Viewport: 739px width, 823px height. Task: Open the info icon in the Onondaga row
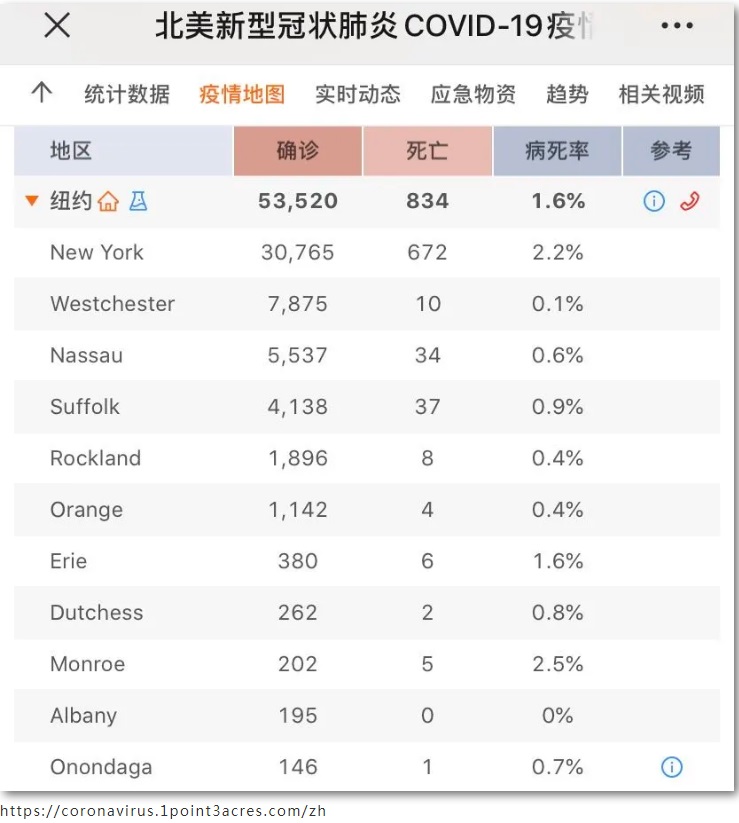(x=672, y=767)
